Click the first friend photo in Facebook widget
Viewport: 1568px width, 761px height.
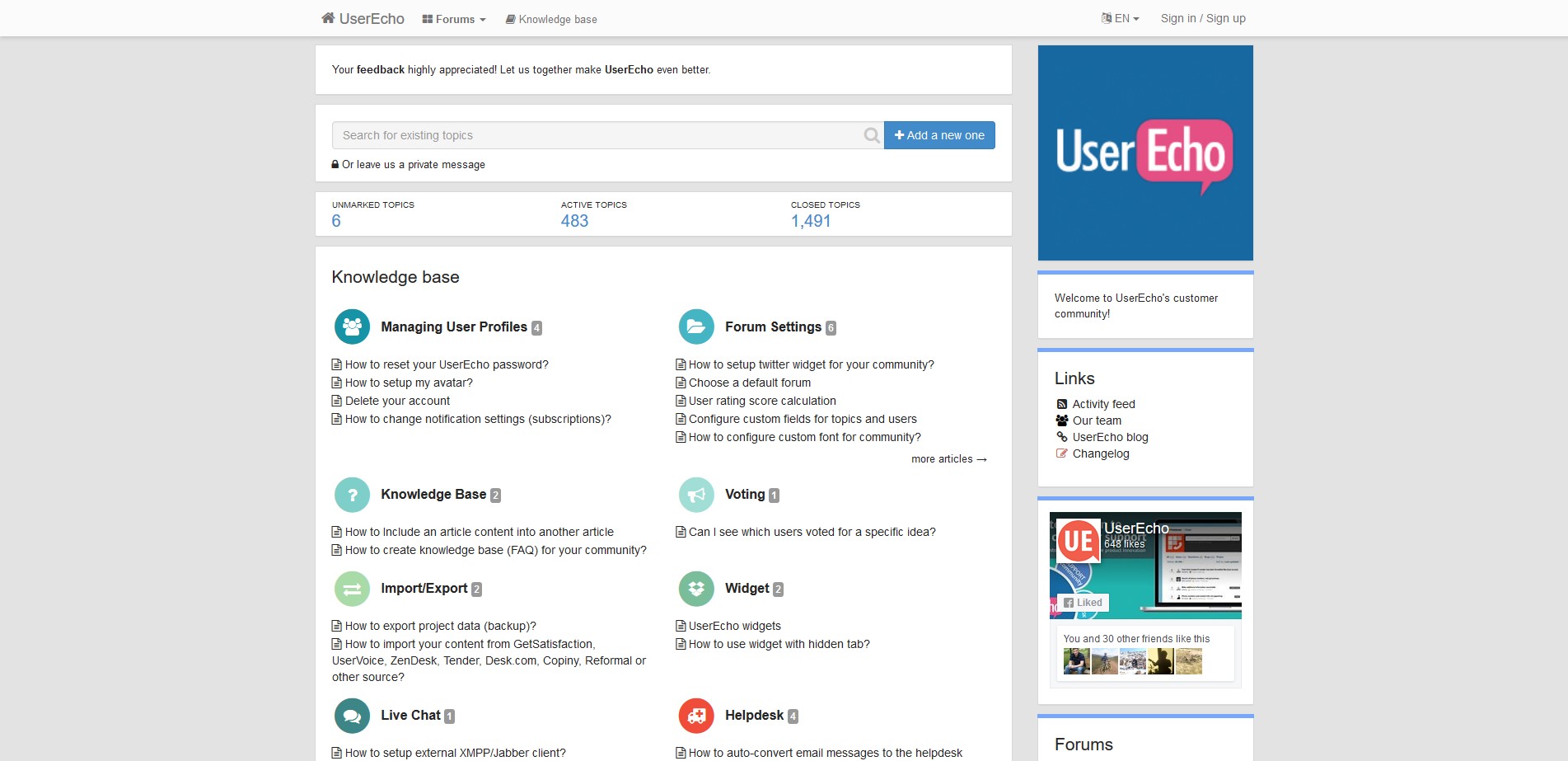(1077, 661)
